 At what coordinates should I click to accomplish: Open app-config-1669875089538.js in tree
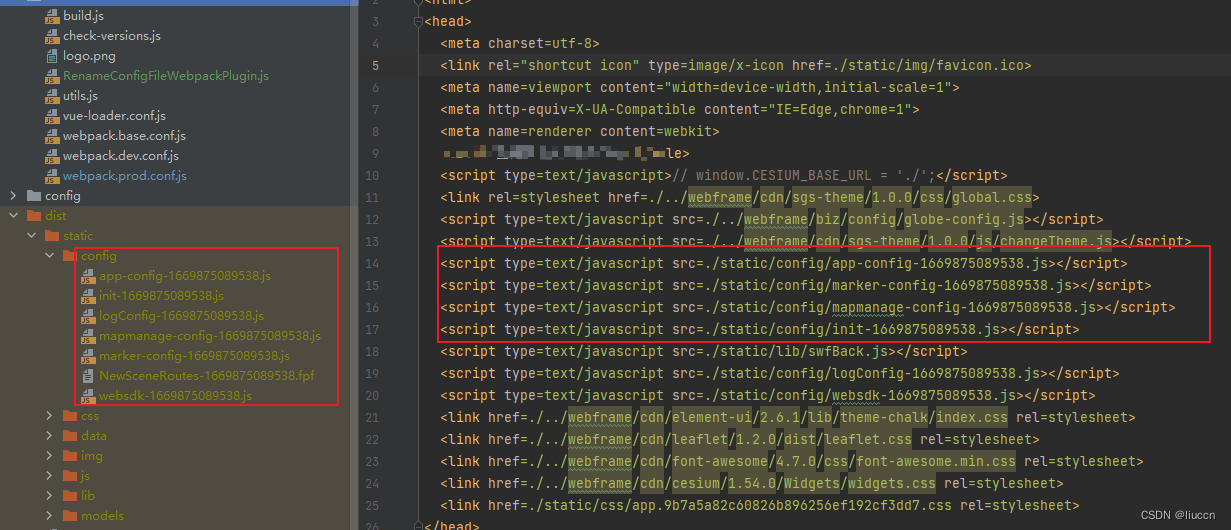pyautogui.click(x=185, y=276)
